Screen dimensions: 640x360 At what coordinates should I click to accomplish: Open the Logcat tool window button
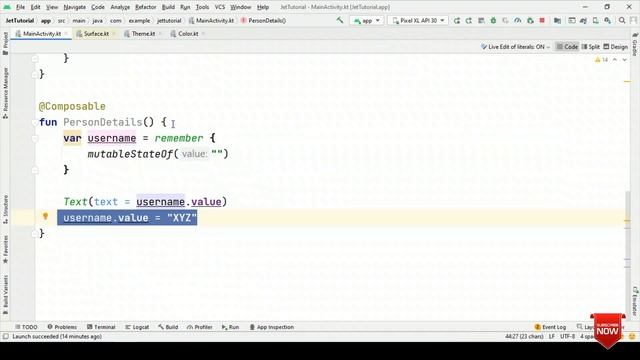[137, 327]
